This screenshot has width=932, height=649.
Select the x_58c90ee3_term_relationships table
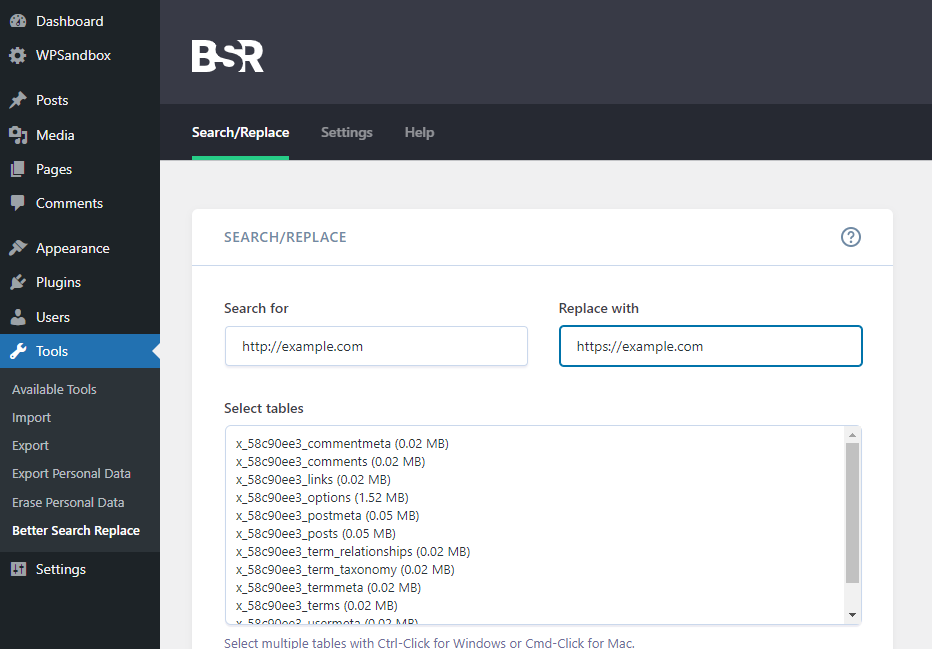pos(353,552)
